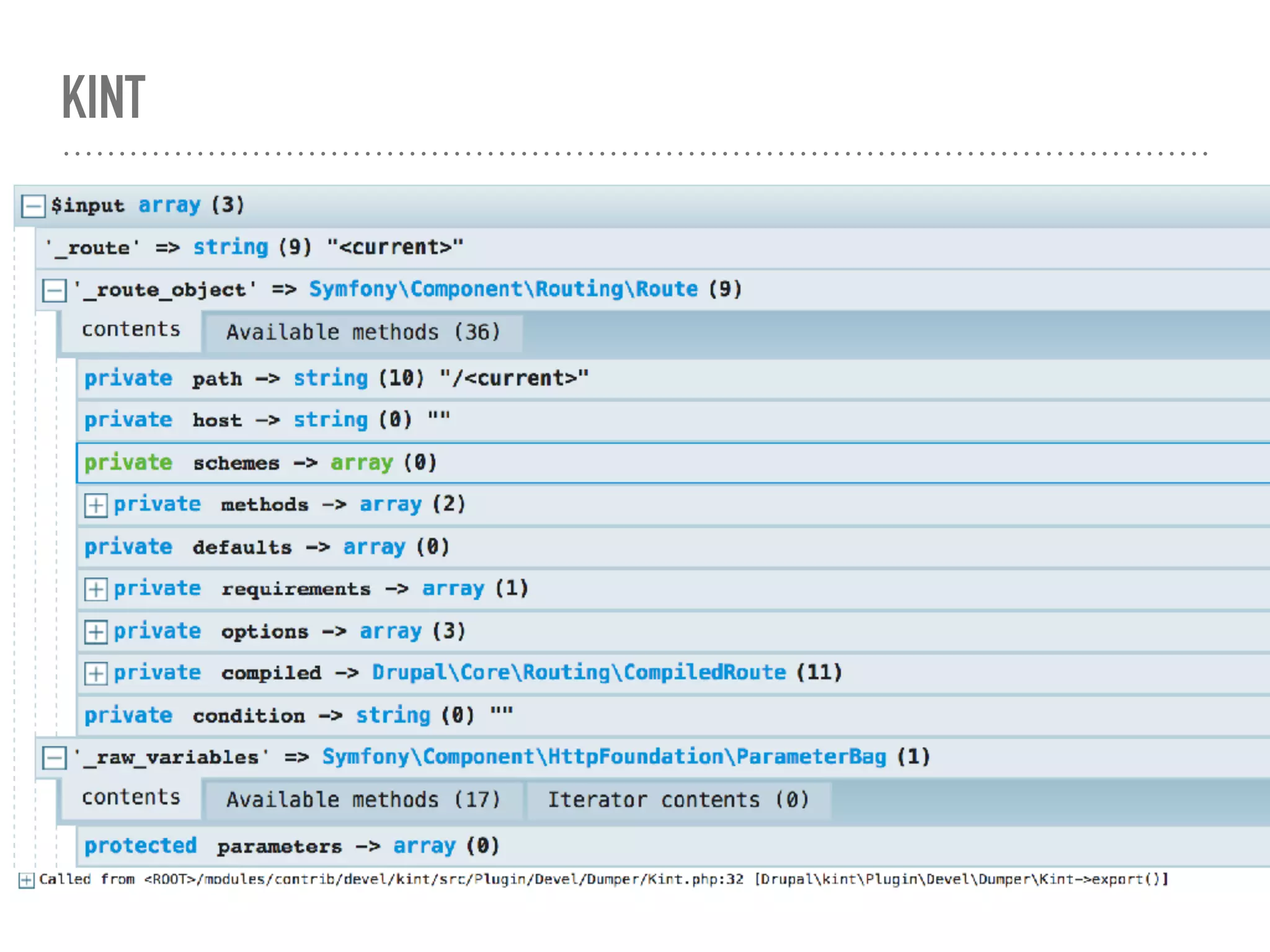Viewport: 1270px width, 952px height.
Task: Expand the private methods array (2)
Action: tap(95, 505)
